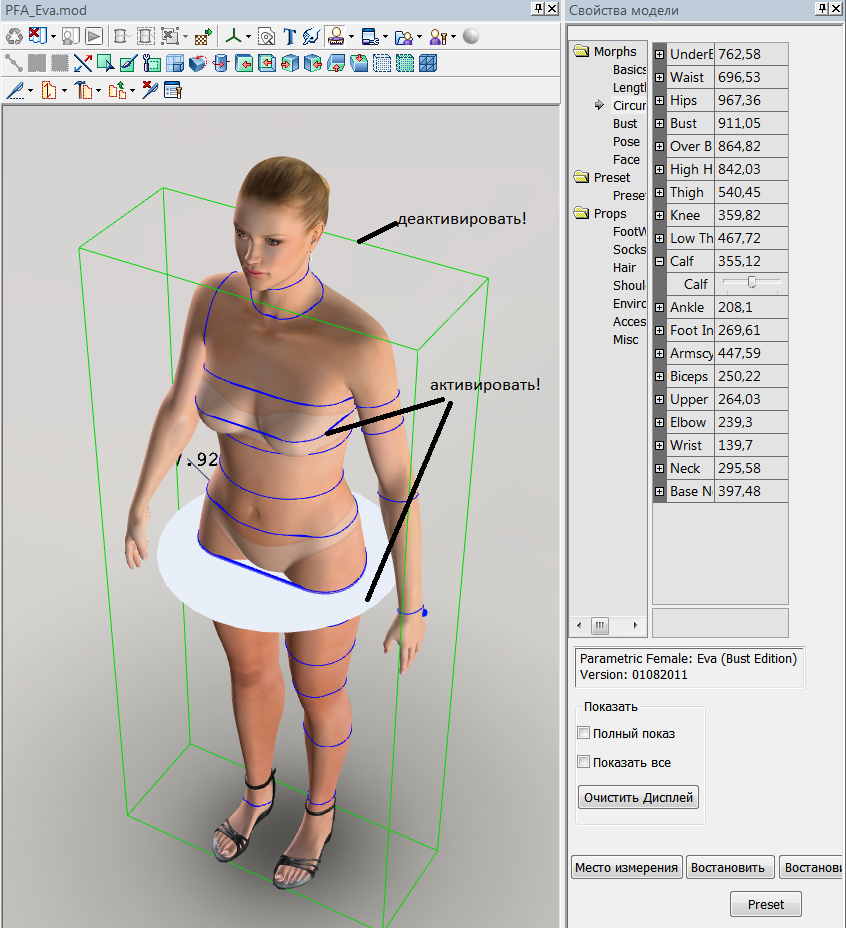Select the blue crossed diagonal arrows tool
Viewport: 846px width, 928px height.
82,64
